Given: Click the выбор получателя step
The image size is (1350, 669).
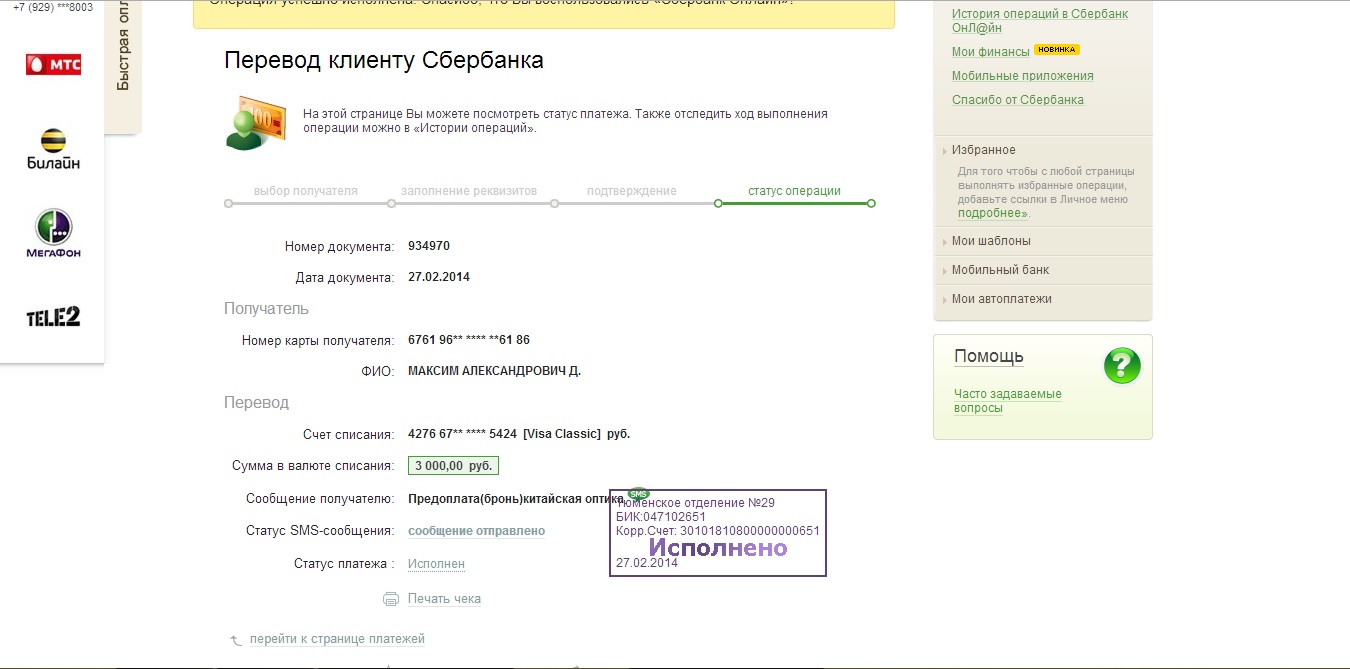Looking at the screenshot, I should pyautogui.click(x=305, y=191).
